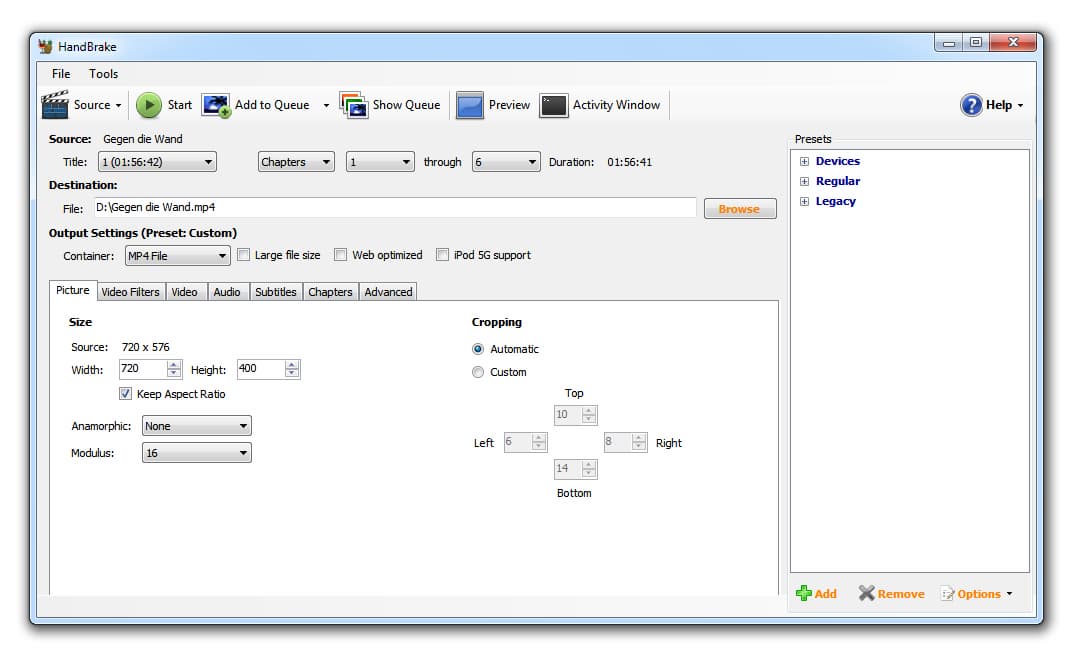Open the Chapters mode dropdown
This screenshot has width=1069, height=658.
click(x=296, y=162)
